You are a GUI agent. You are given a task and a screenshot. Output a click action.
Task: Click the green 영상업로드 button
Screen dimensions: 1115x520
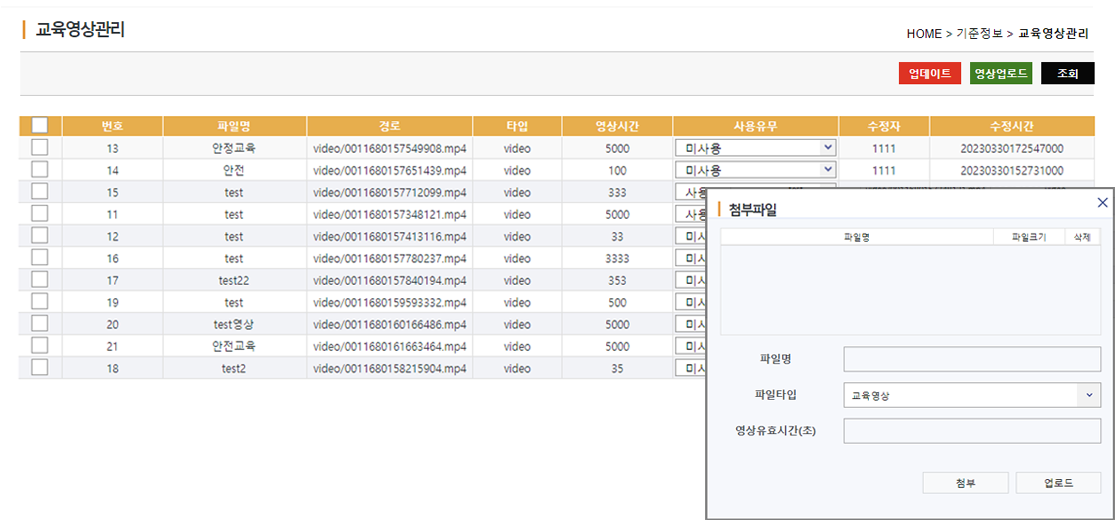point(1000,73)
